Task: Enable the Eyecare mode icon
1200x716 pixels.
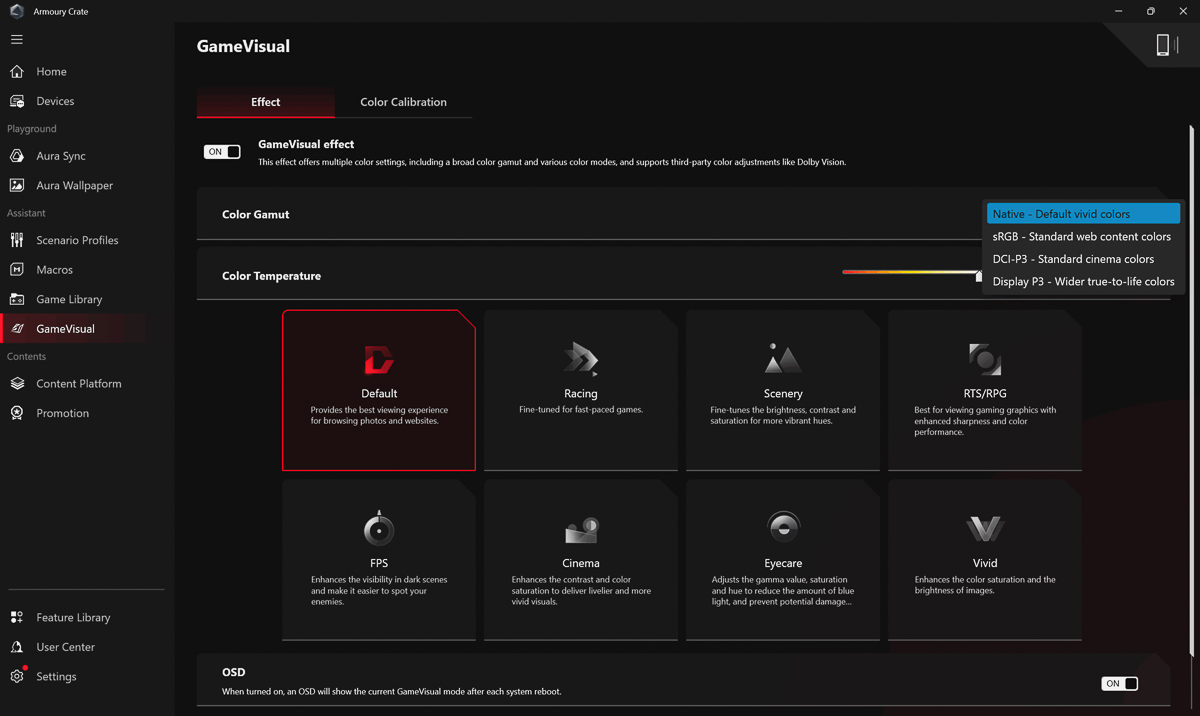Action: click(x=783, y=527)
